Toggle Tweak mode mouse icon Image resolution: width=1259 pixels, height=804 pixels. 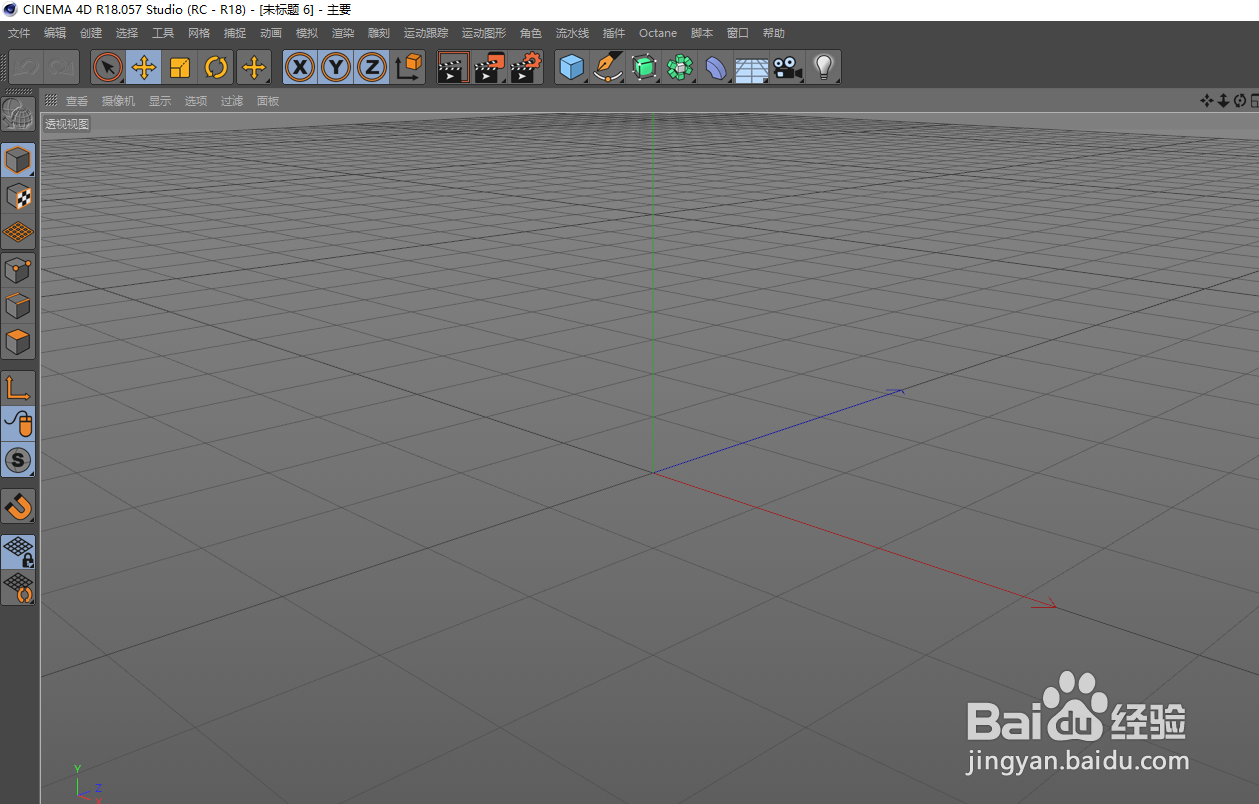pos(18,424)
